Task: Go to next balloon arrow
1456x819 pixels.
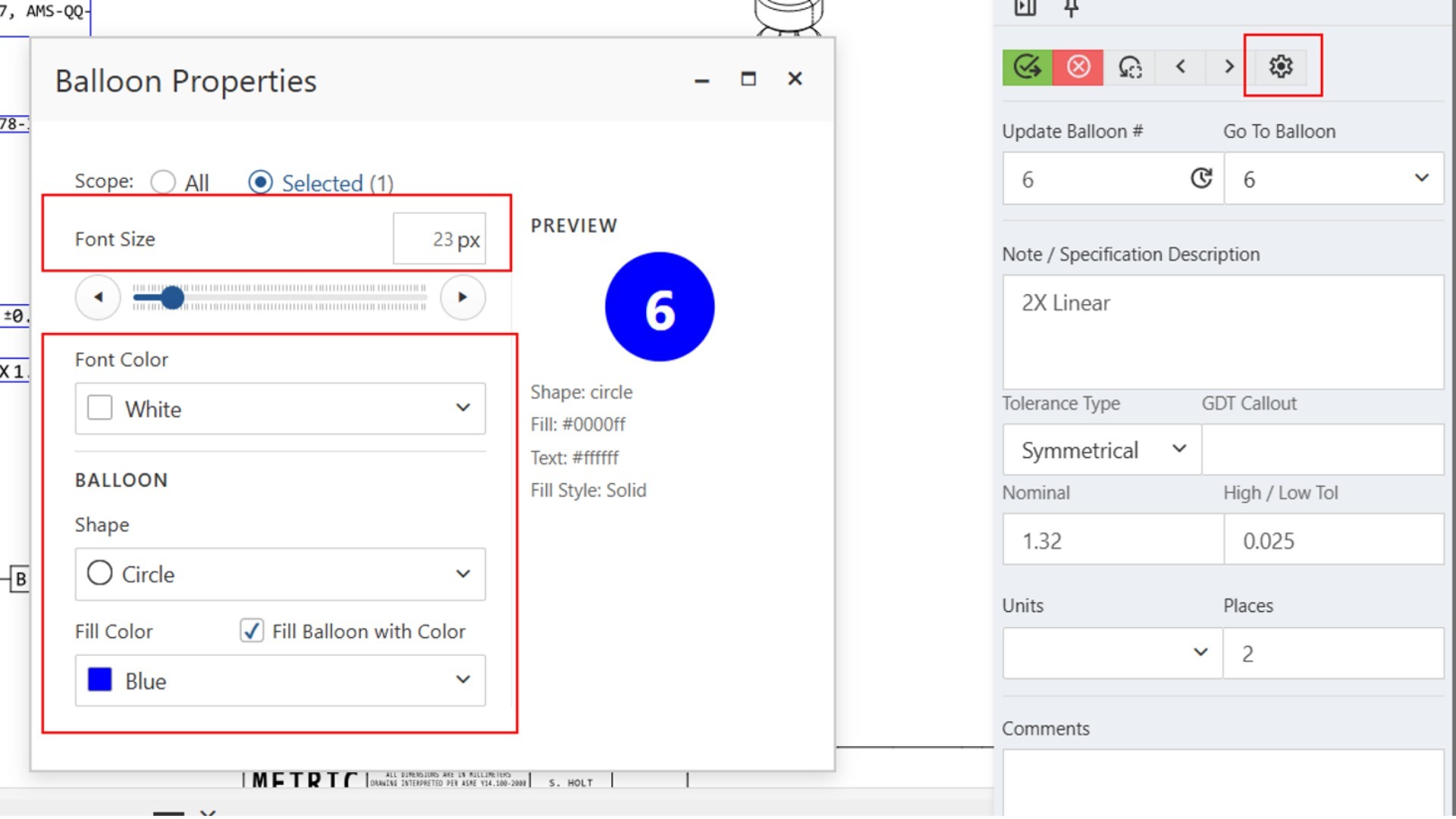Action: pos(1229,67)
